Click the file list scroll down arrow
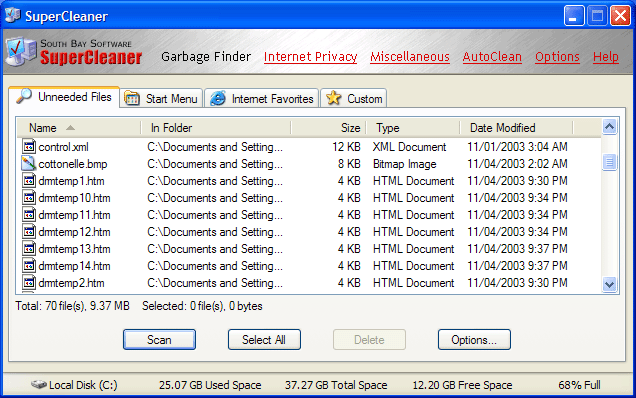Image resolution: width=636 pixels, height=398 pixels. tap(609, 284)
